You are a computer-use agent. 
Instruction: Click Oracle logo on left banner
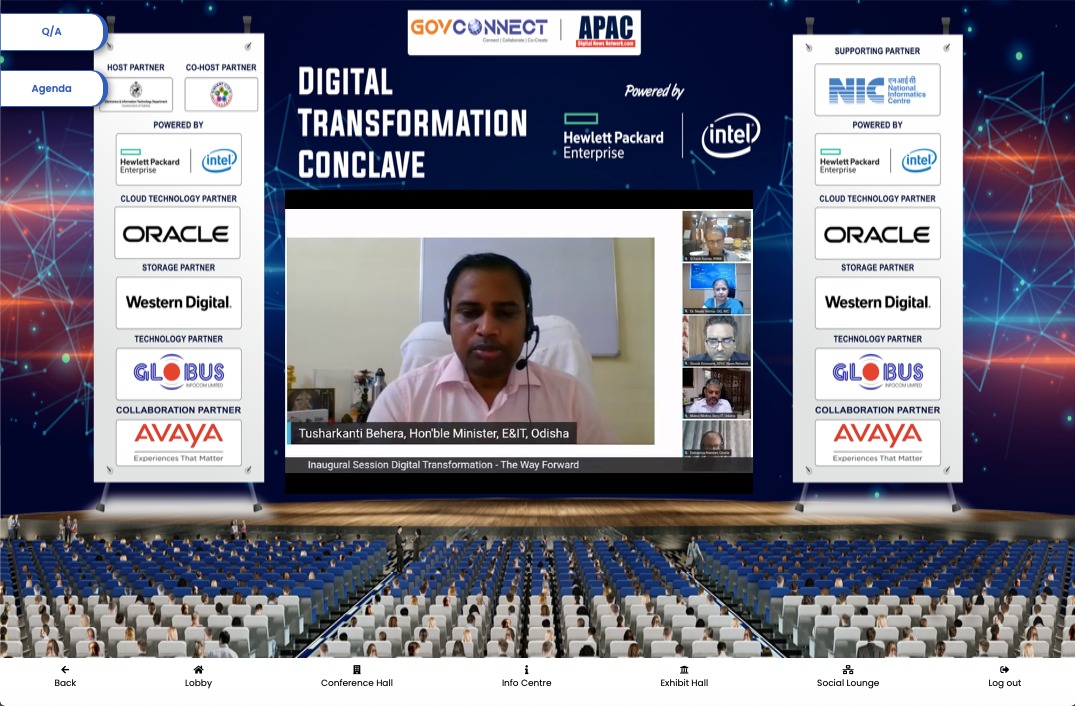click(178, 234)
